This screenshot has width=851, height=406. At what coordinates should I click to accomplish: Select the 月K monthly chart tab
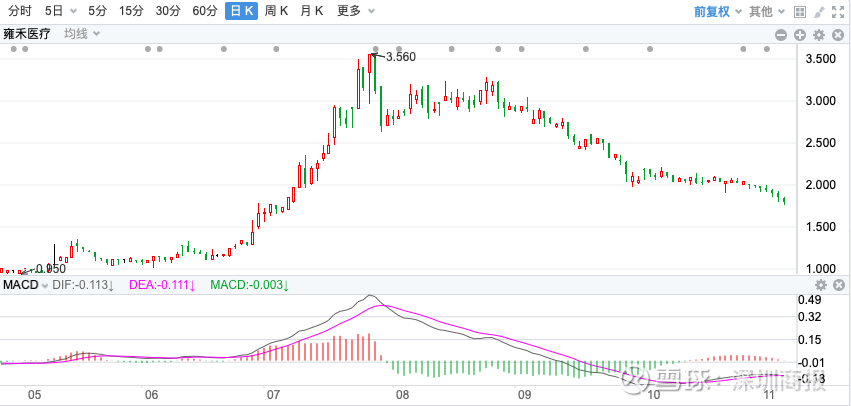pos(312,12)
